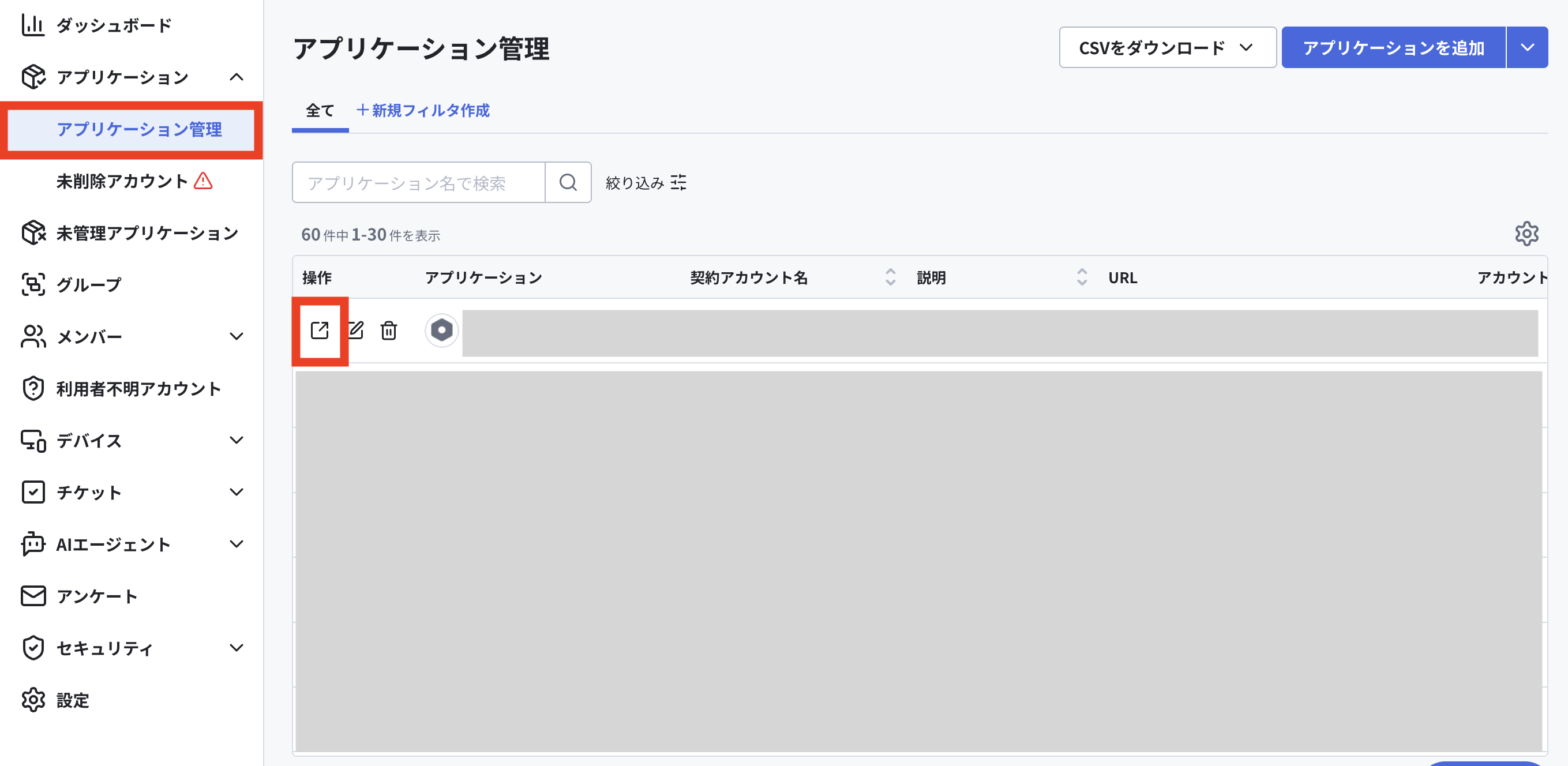Screen dimensions: 1568x766
Task: Click the magnifier search button
Action: pyautogui.click(x=568, y=182)
